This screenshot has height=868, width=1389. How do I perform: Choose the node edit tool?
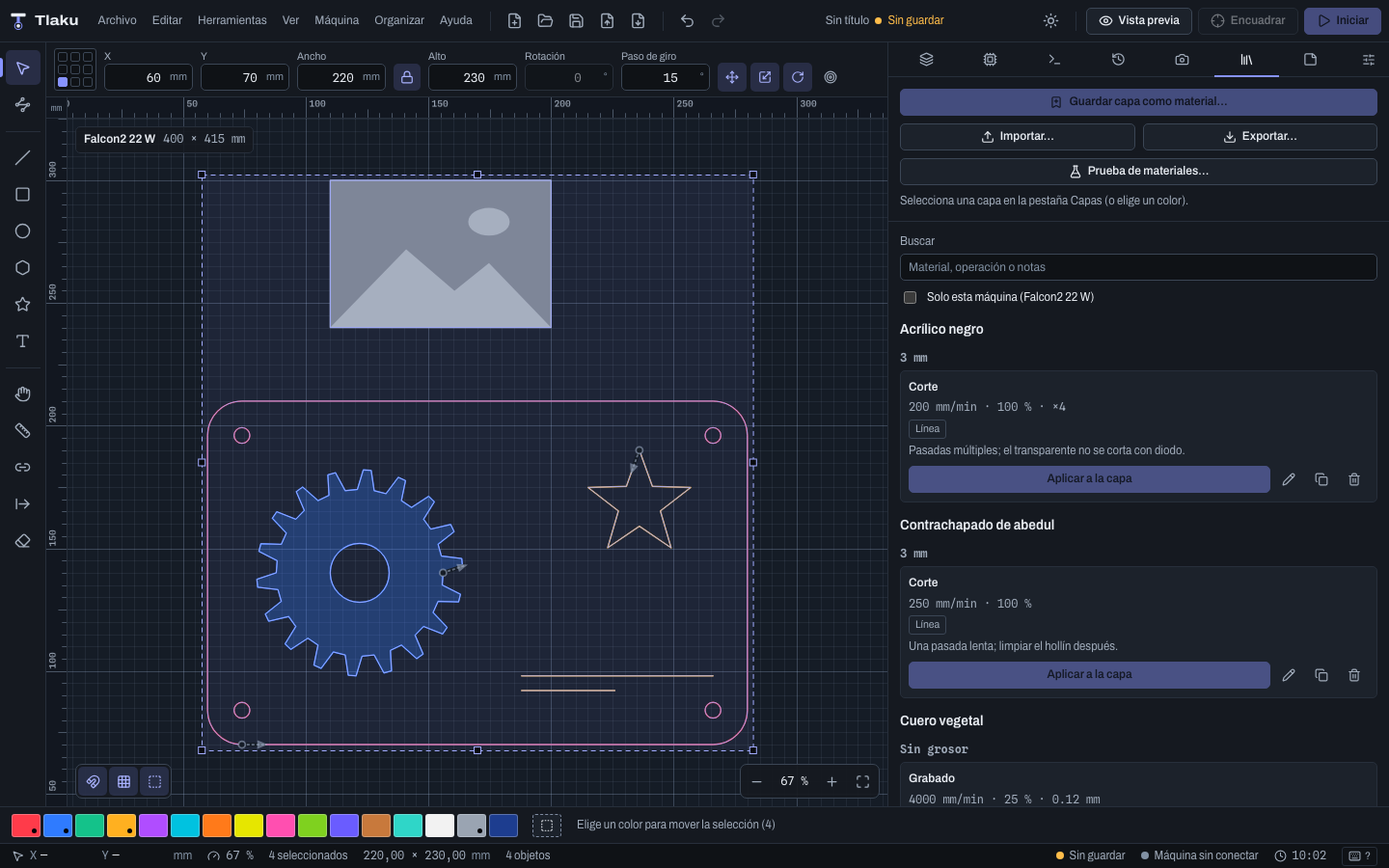pyautogui.click(x=22, y=104)
